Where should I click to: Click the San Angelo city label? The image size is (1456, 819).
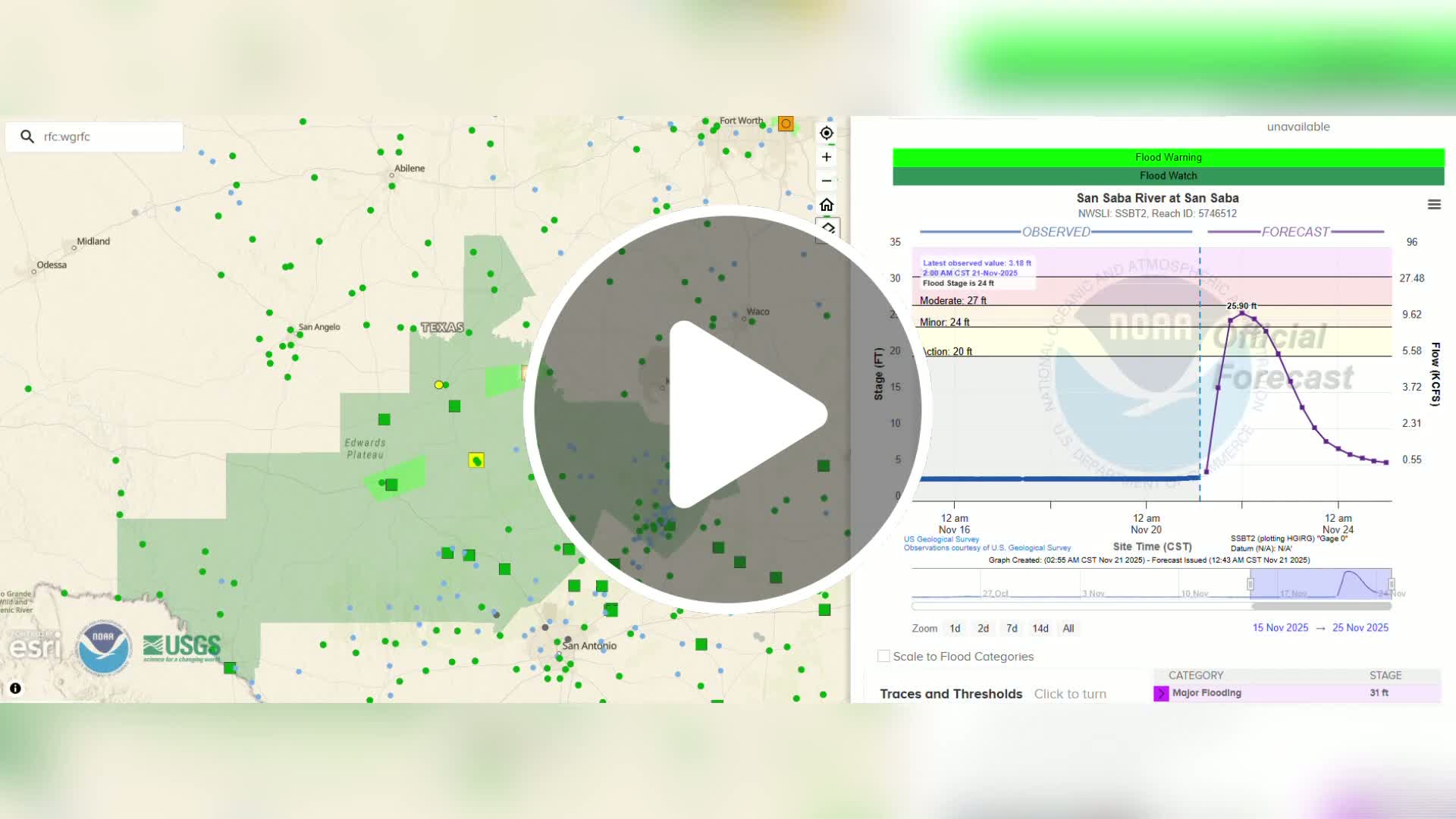point(319,327)
